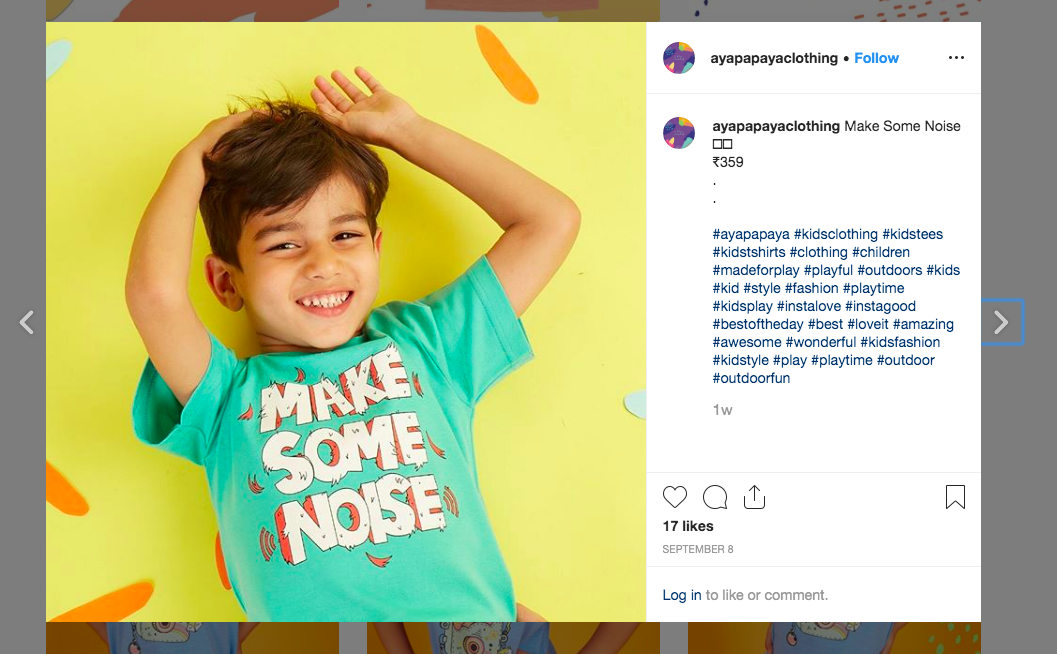Open the #outdoorfun hashtag
1057x654 pixels.
tap(751, 378)
